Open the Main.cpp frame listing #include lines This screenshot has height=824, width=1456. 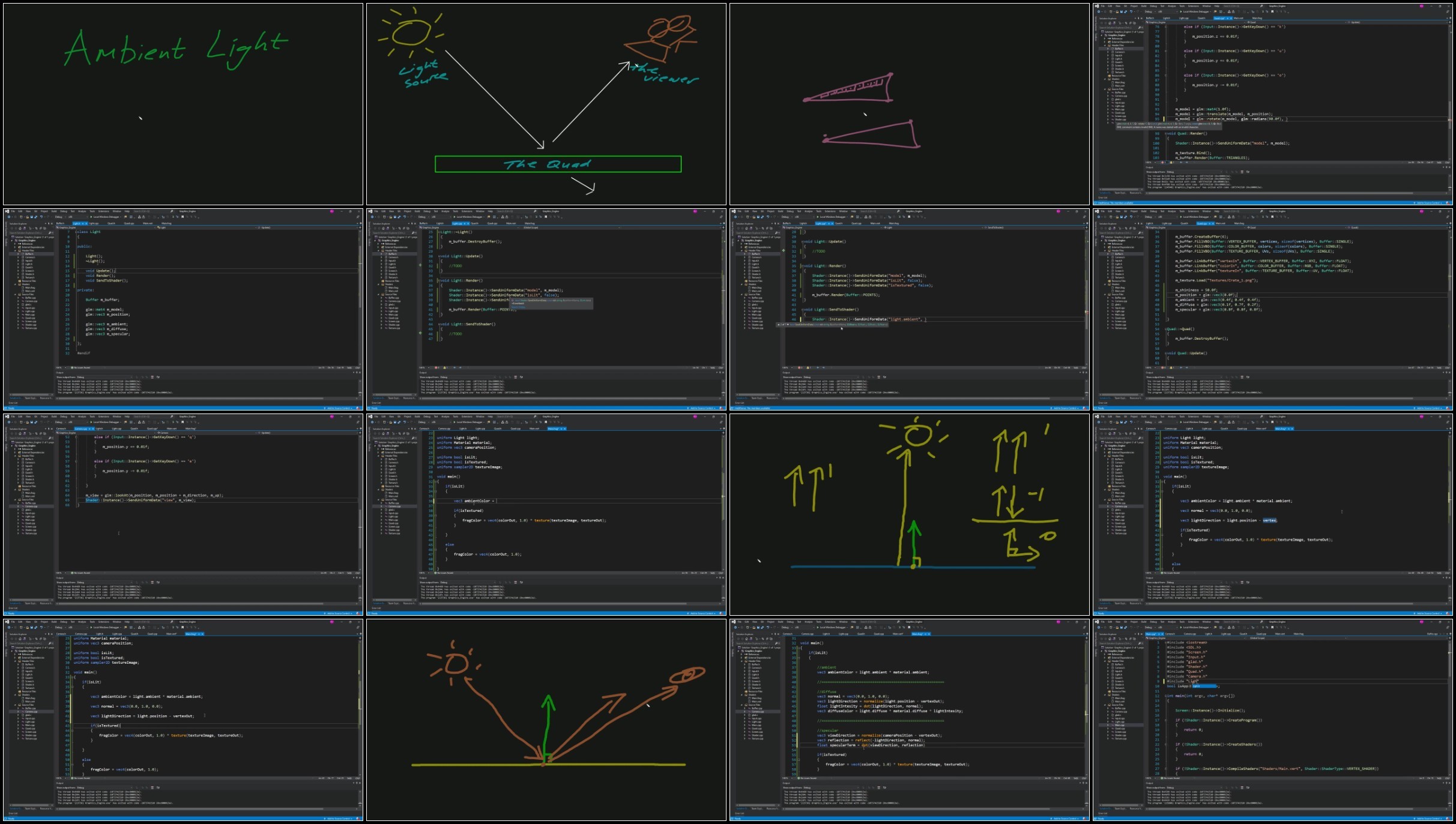(x=1273, y=720)
